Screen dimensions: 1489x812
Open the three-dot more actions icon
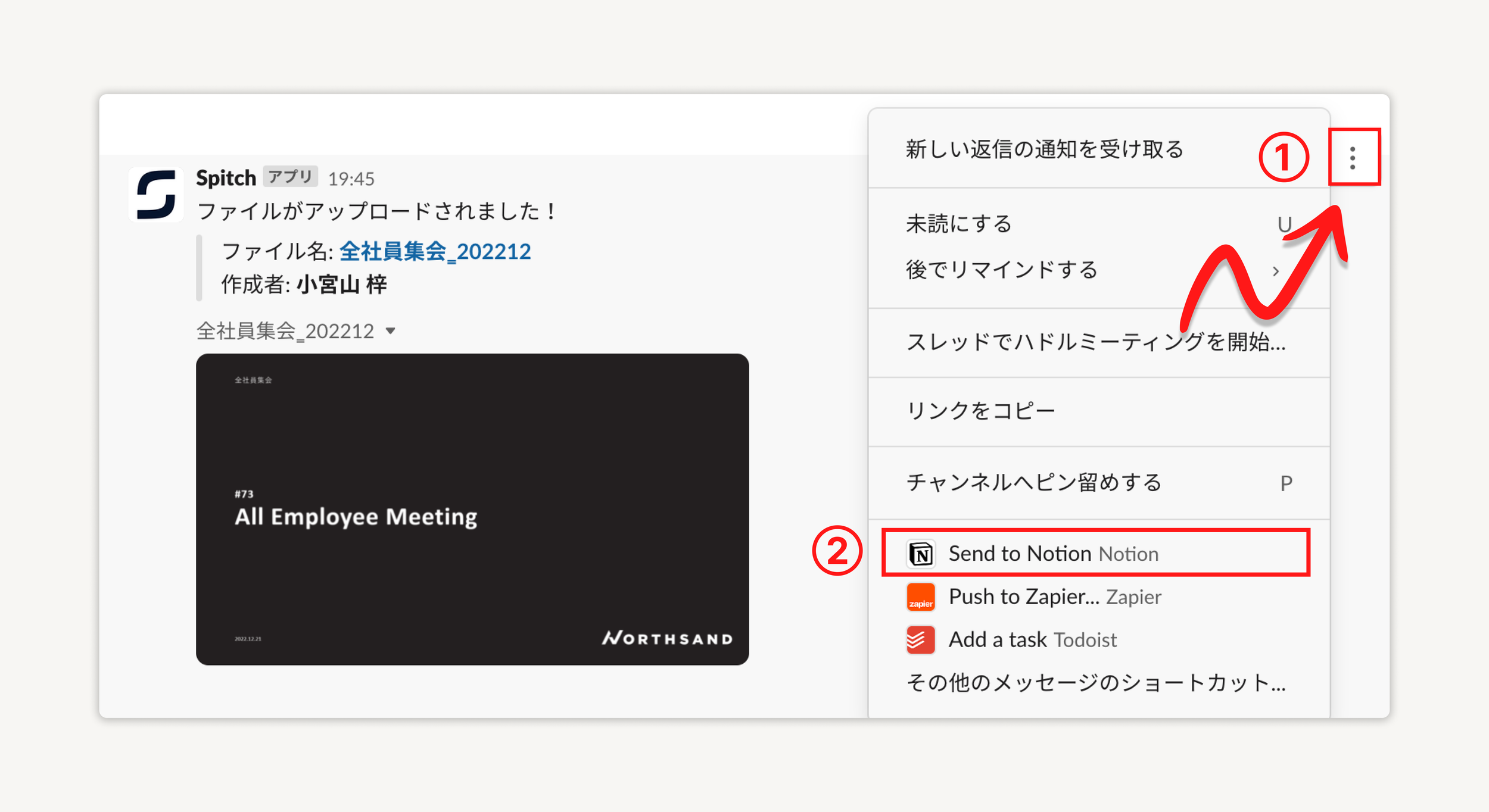[1353, 158]
